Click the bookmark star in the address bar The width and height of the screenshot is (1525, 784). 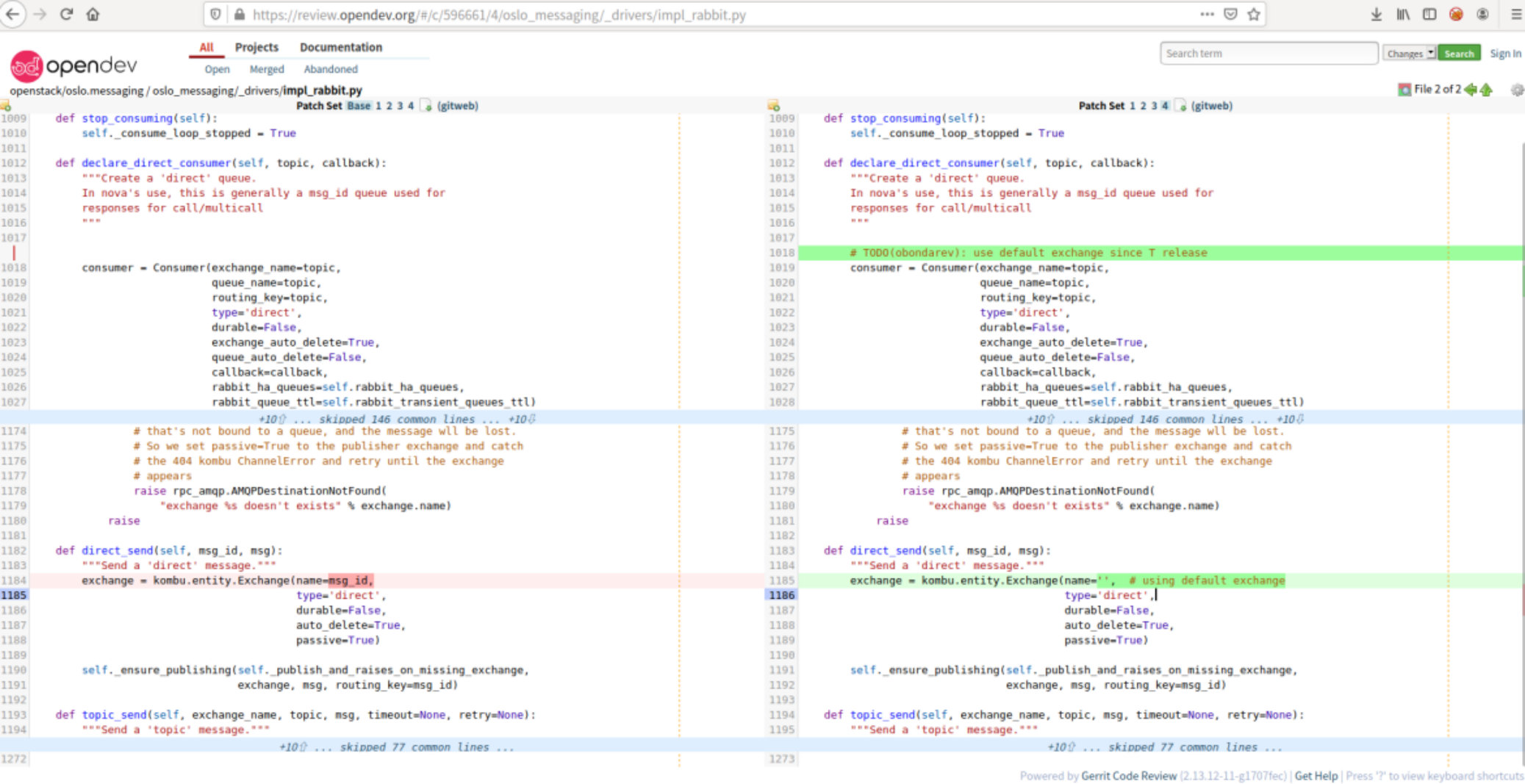[1255, 13]
